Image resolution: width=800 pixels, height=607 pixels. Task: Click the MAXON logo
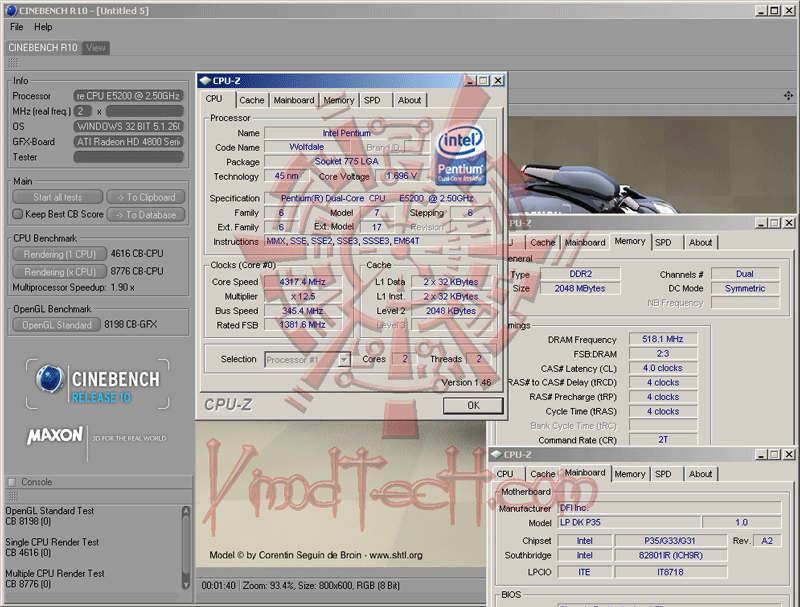[55, 435]
